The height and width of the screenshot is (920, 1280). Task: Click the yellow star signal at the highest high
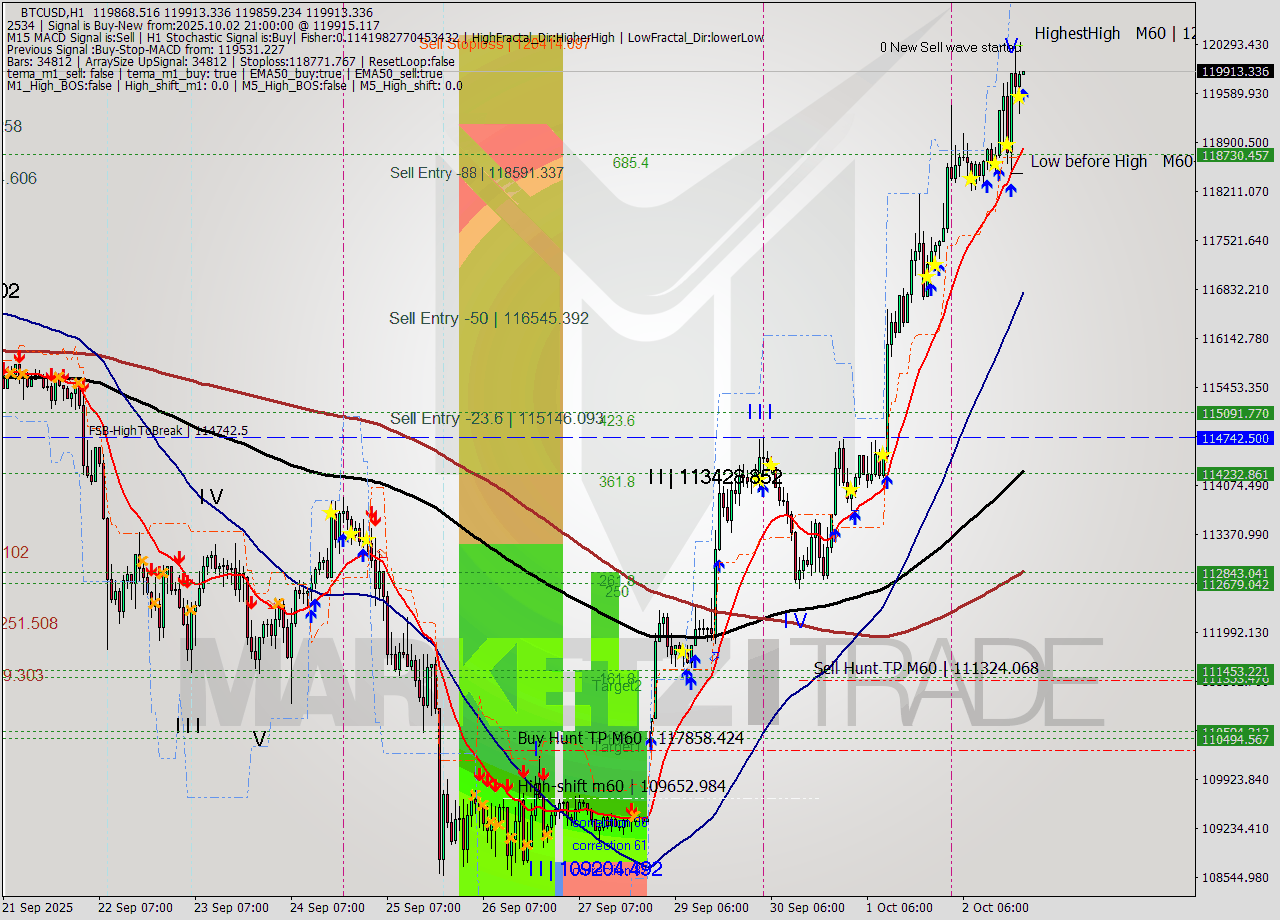pos(1020,97)
